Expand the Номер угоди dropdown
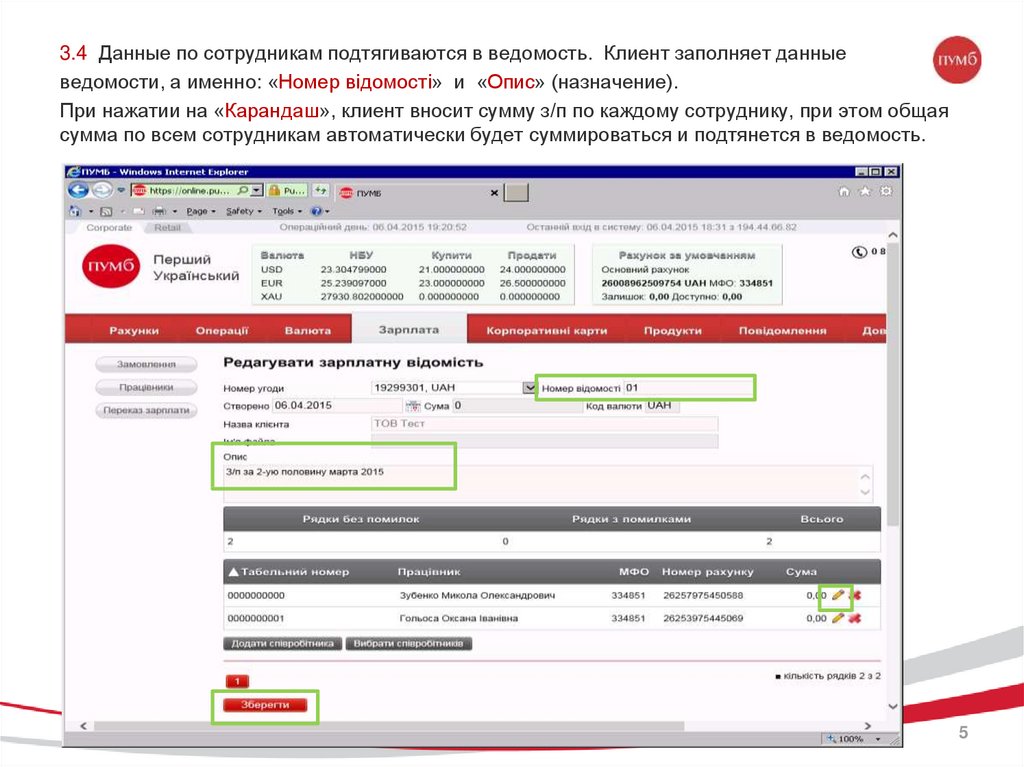 tap(529, 387)
